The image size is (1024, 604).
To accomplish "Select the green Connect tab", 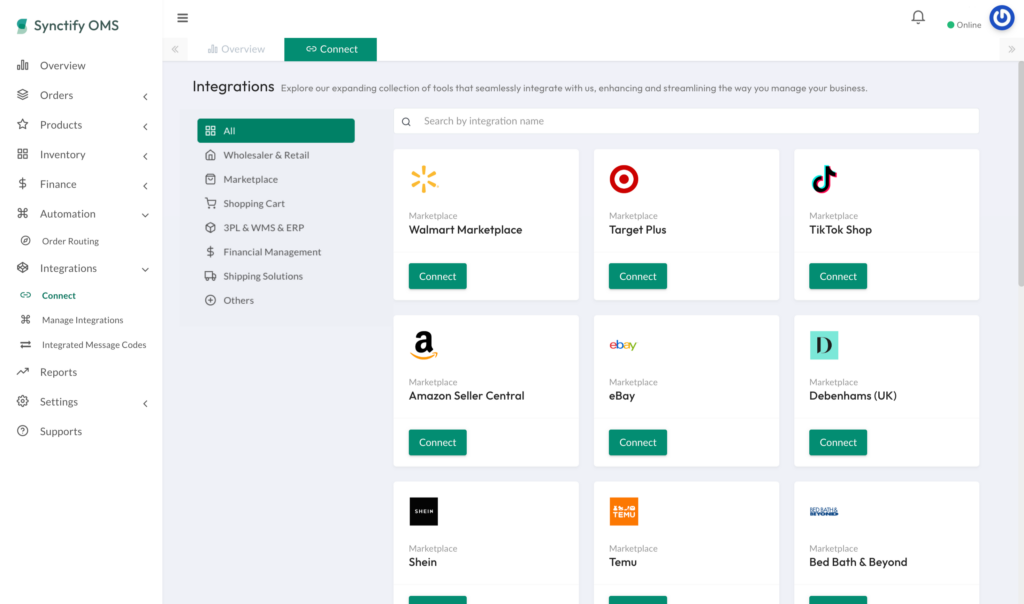I will click(330, 49).
